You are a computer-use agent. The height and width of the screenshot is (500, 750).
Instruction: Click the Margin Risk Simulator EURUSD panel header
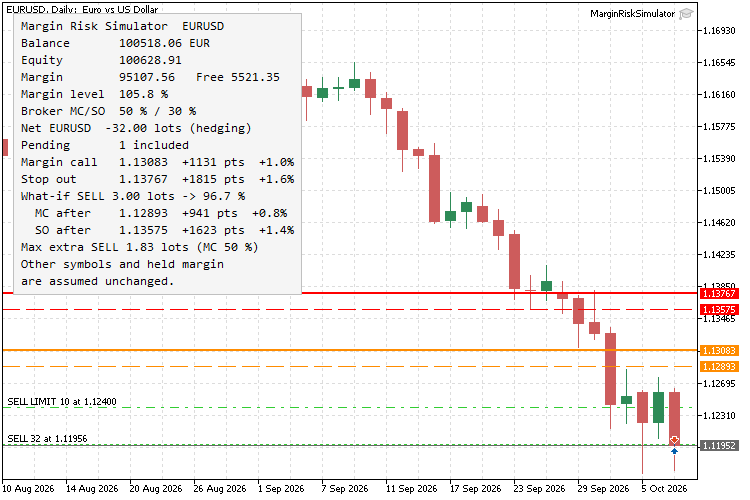click(122, 26)
